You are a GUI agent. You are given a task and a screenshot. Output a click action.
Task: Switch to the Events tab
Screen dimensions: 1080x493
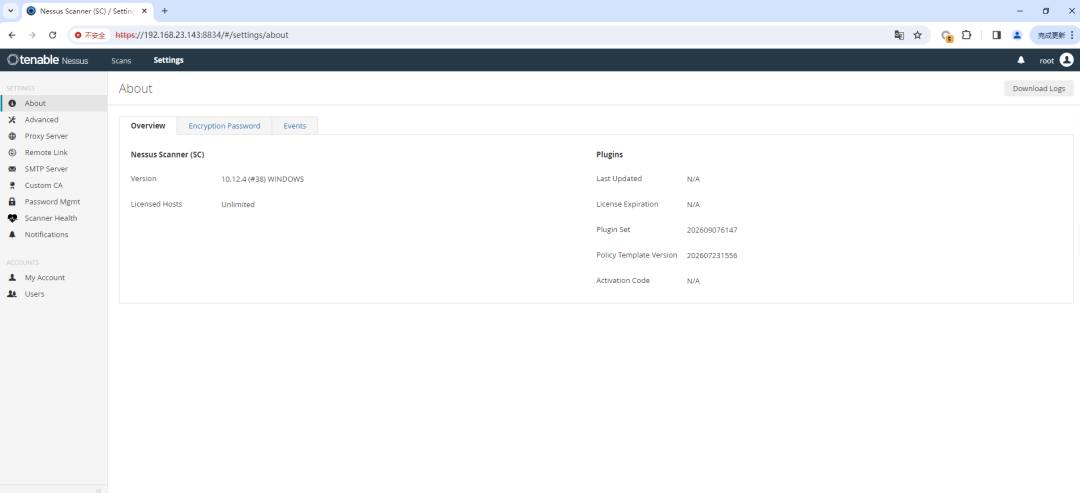coord(295,126)
